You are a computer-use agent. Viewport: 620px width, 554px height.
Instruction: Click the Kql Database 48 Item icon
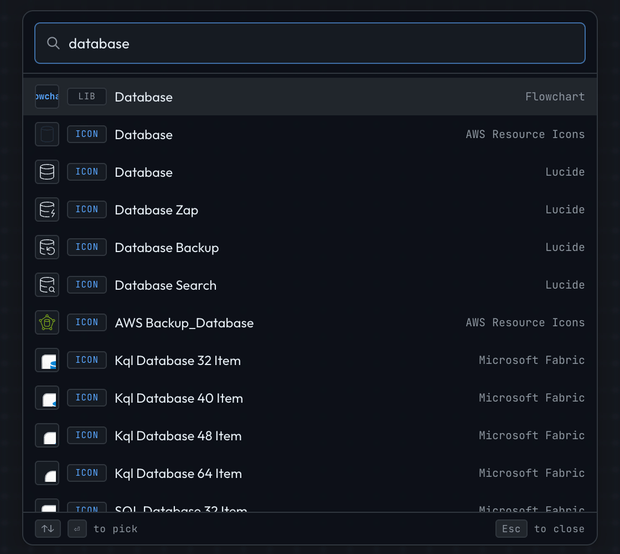(47, 435)
